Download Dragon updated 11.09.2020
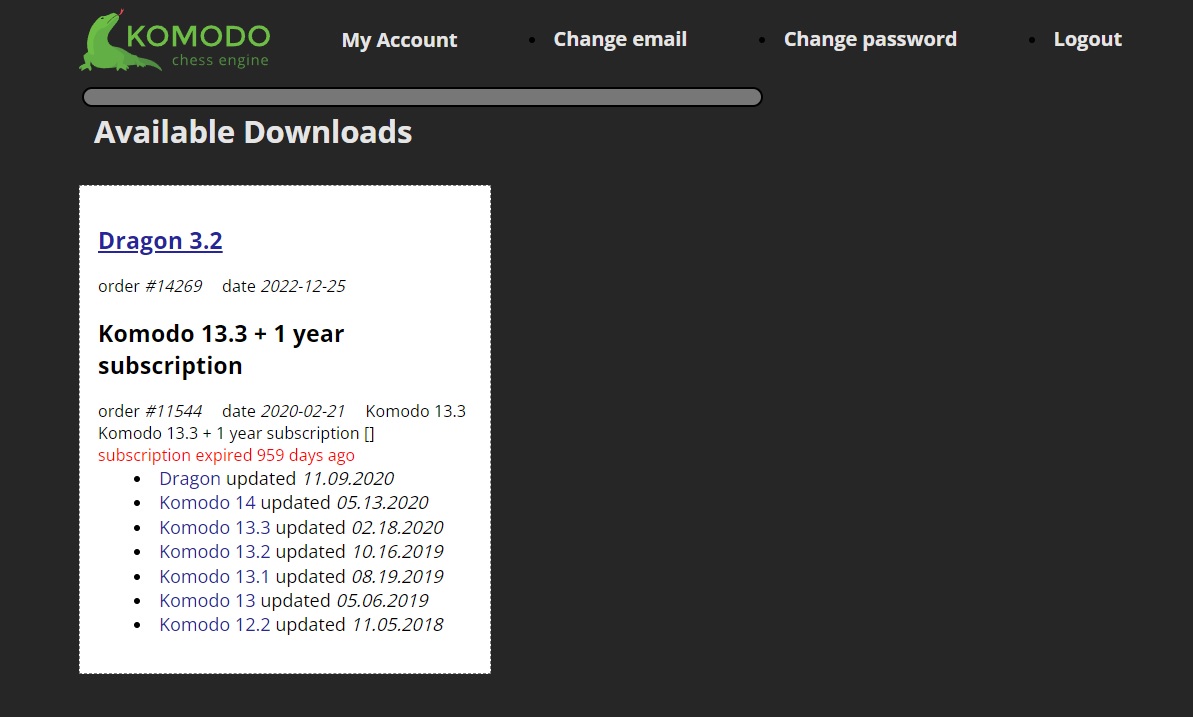This screenshot has height=717, width=1193. pyautogui.click(x=189, y=479)
